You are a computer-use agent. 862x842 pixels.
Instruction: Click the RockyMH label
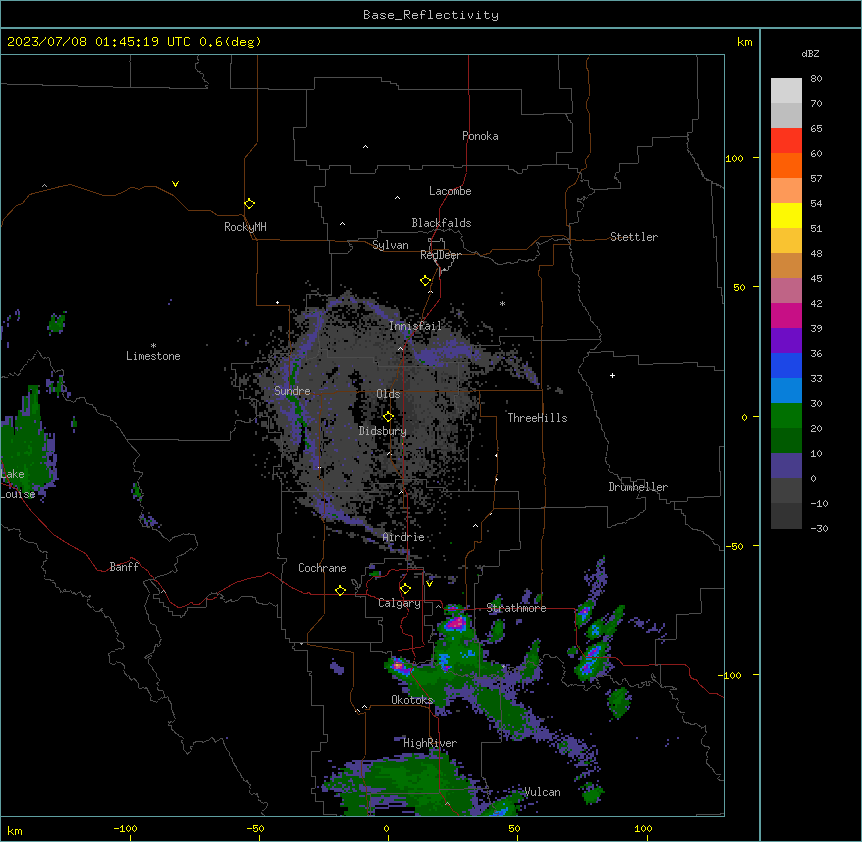[x=245, y=227]
